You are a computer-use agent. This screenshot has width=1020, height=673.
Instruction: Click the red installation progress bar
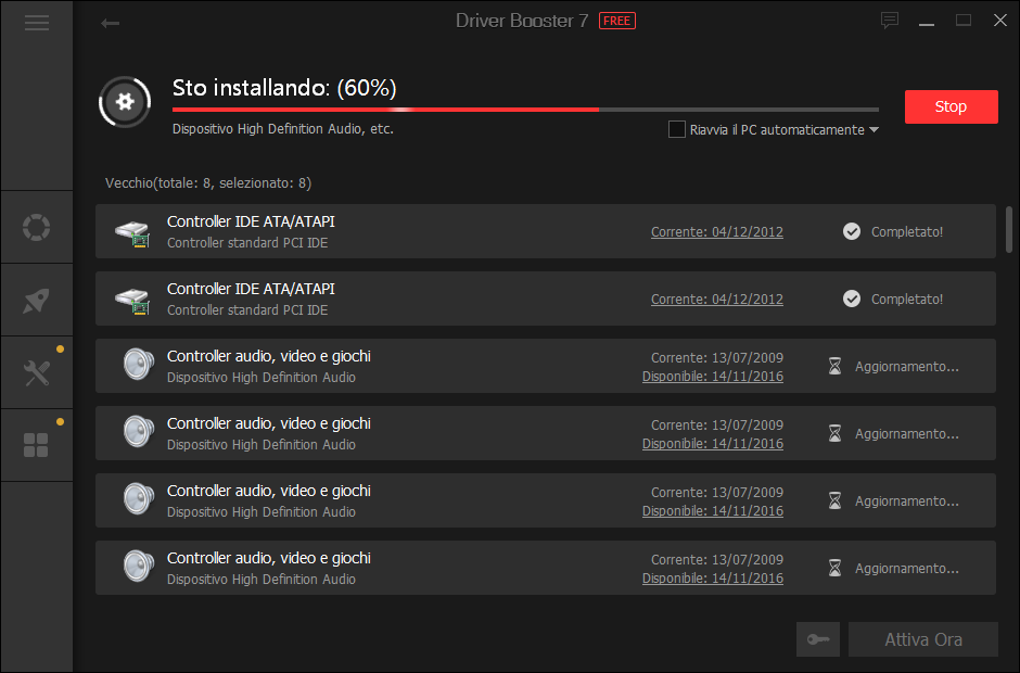526,110
